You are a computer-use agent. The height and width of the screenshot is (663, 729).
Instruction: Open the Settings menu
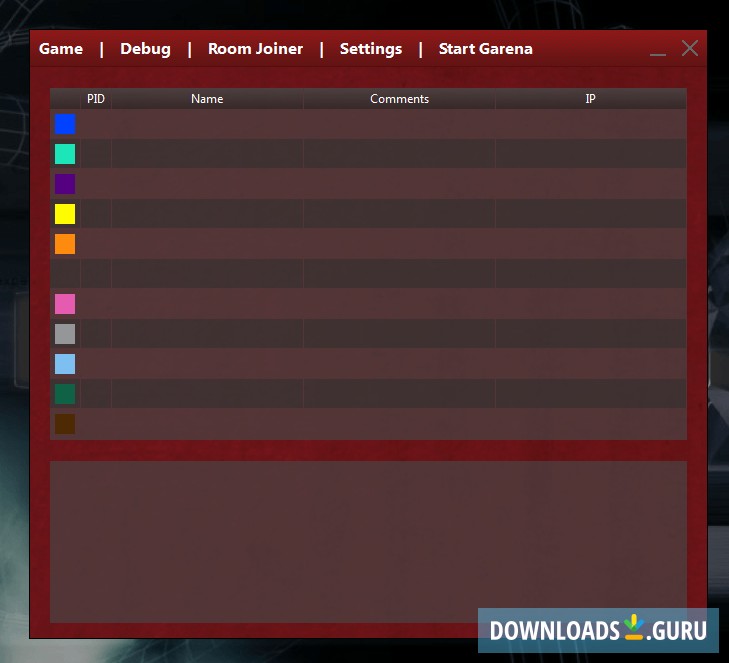coord(371,49)
